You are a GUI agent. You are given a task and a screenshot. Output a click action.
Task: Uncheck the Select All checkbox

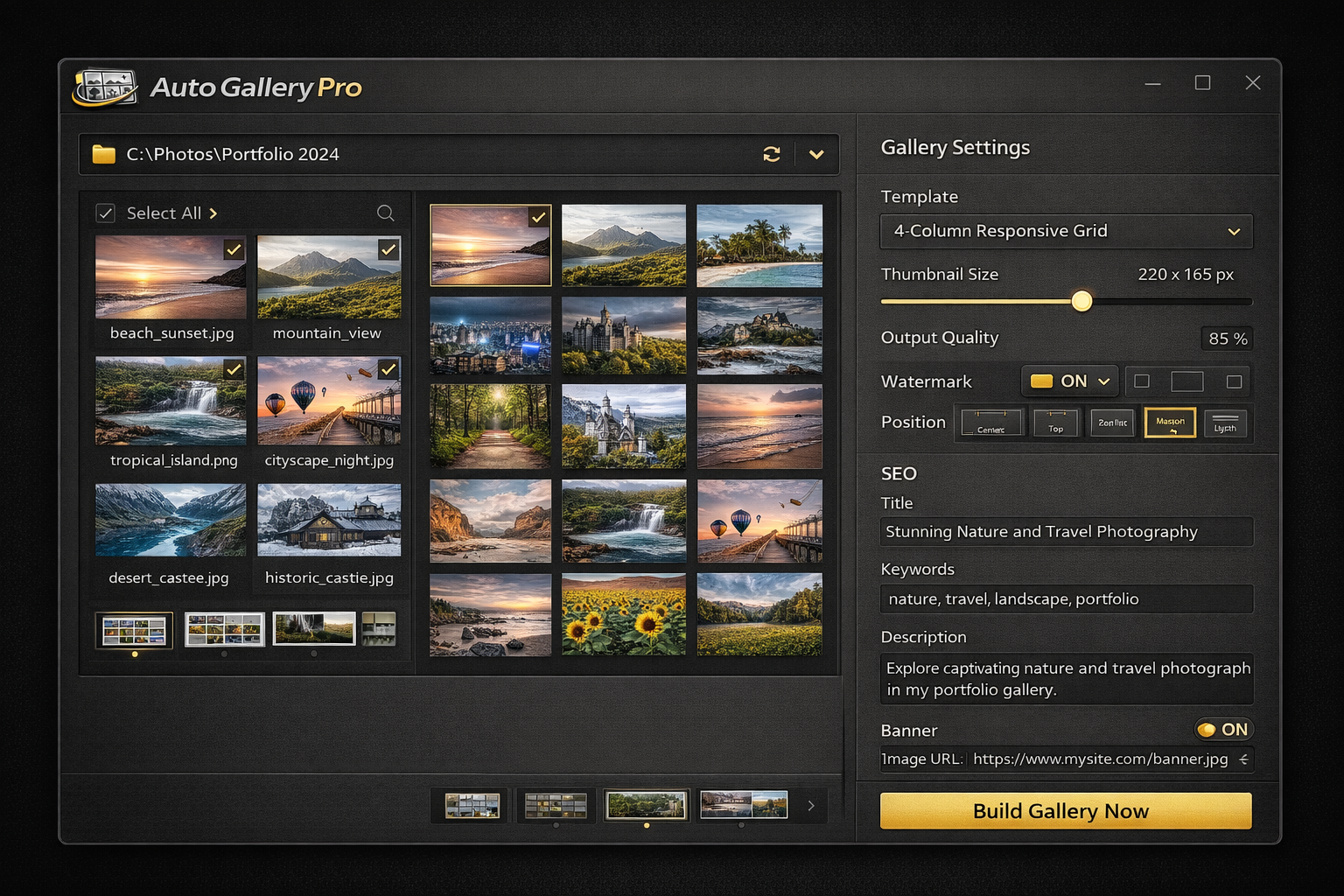click(x=105, y=212)
